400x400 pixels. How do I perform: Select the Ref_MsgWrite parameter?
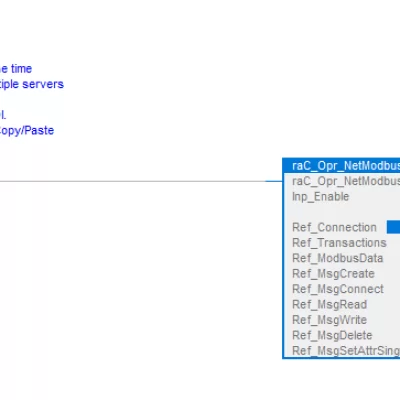(329, 320)
